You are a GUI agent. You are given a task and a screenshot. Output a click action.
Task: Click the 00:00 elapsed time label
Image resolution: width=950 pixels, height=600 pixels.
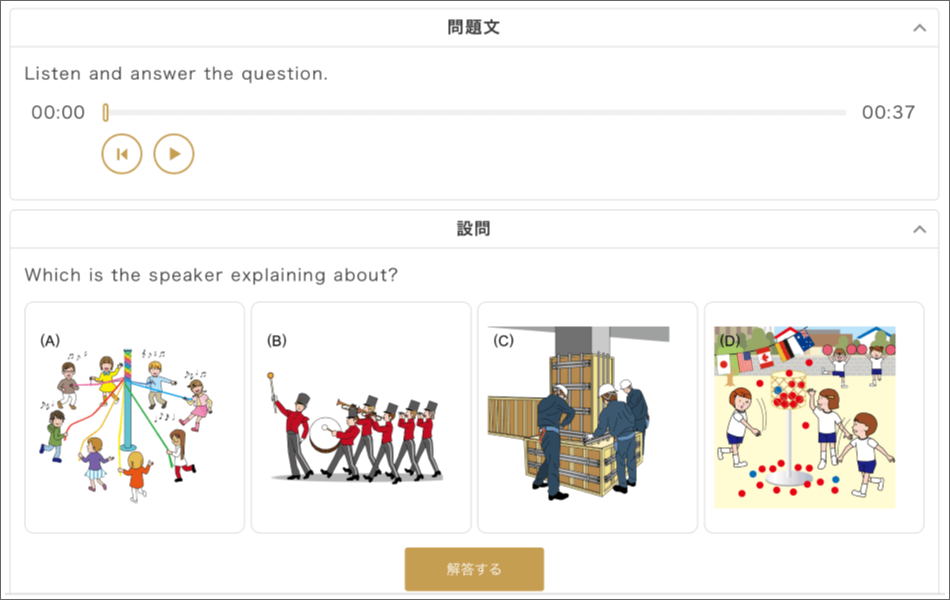click(x=58, y=112)
